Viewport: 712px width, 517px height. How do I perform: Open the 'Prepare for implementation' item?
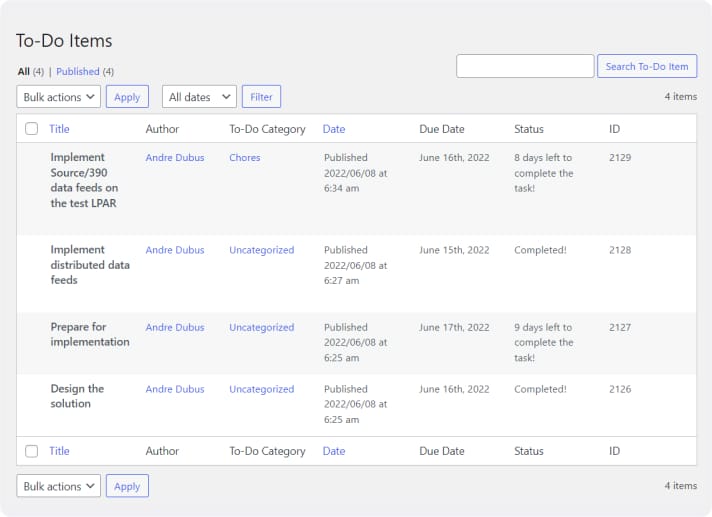pos(90,334)
